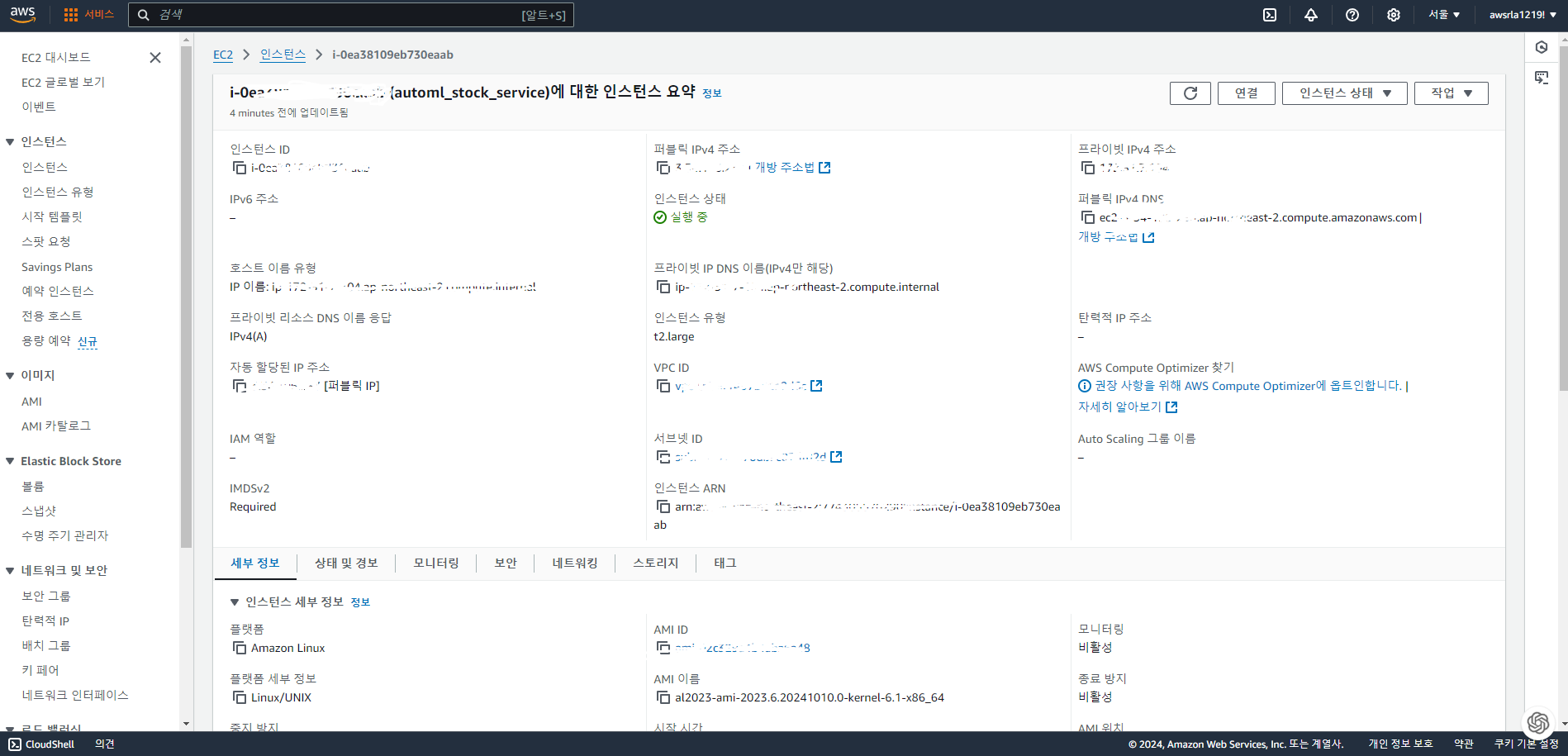The image size is (1568, 756).
Task: Open the notifications bell
Action: coord(1311,15)
